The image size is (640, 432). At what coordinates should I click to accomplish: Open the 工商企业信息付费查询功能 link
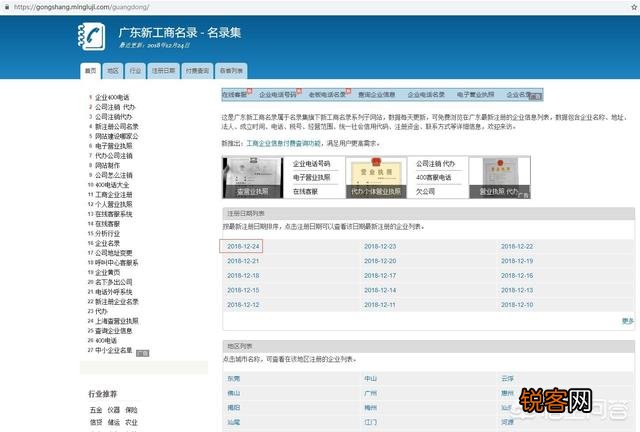[x=284, y=143]
